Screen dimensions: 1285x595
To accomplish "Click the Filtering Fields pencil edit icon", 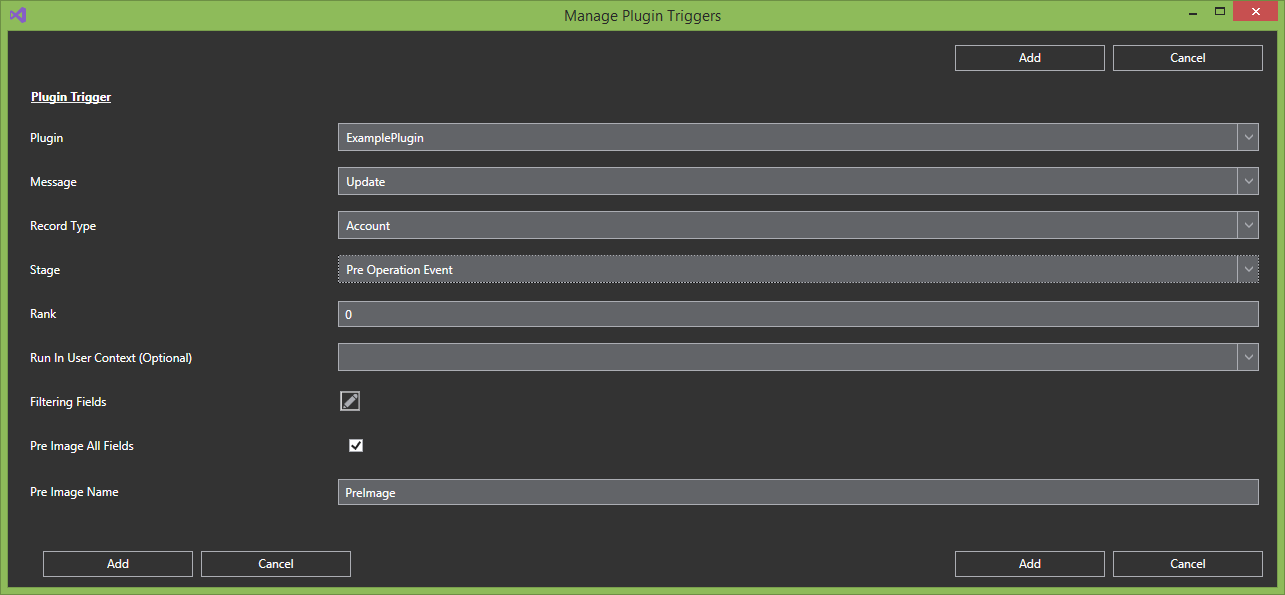I will (x=349, y=401).
